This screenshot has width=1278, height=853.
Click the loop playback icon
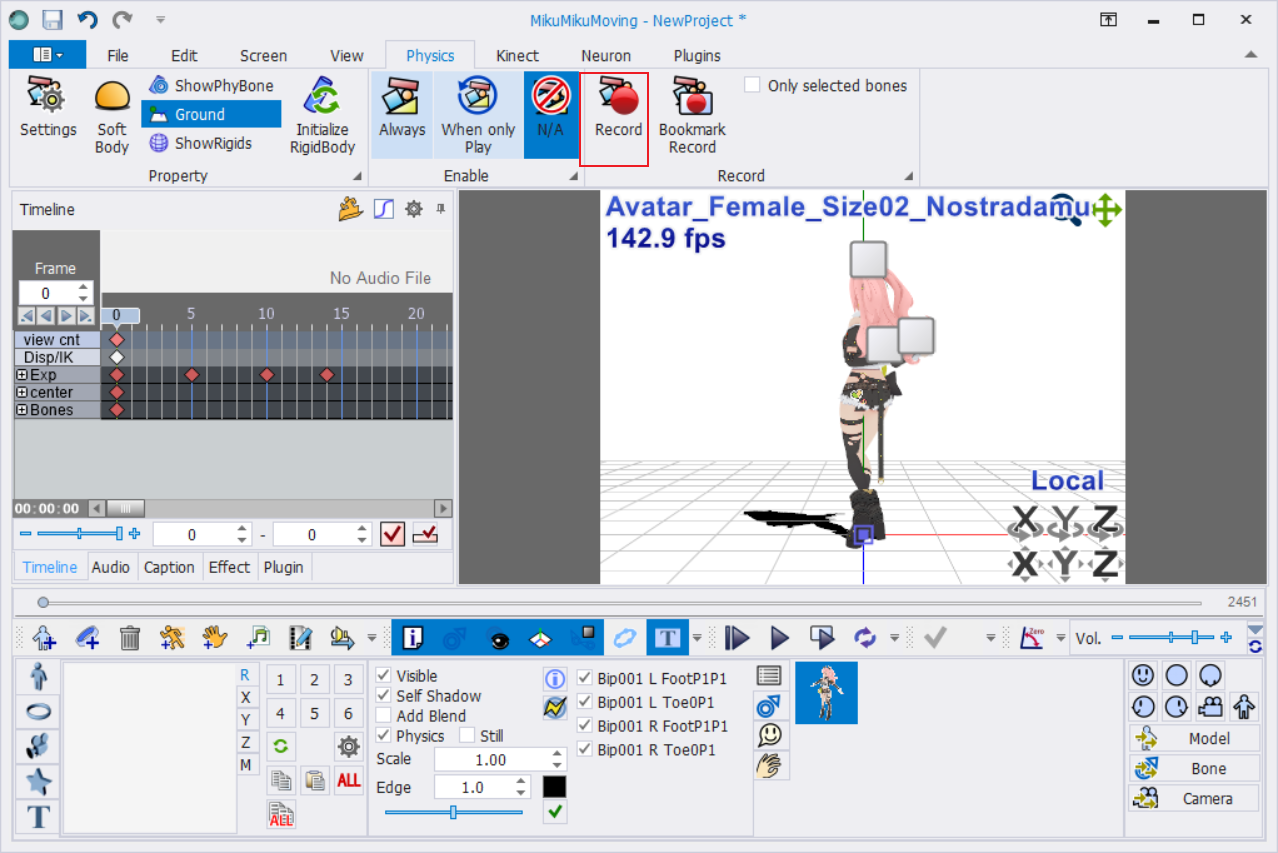865,637
